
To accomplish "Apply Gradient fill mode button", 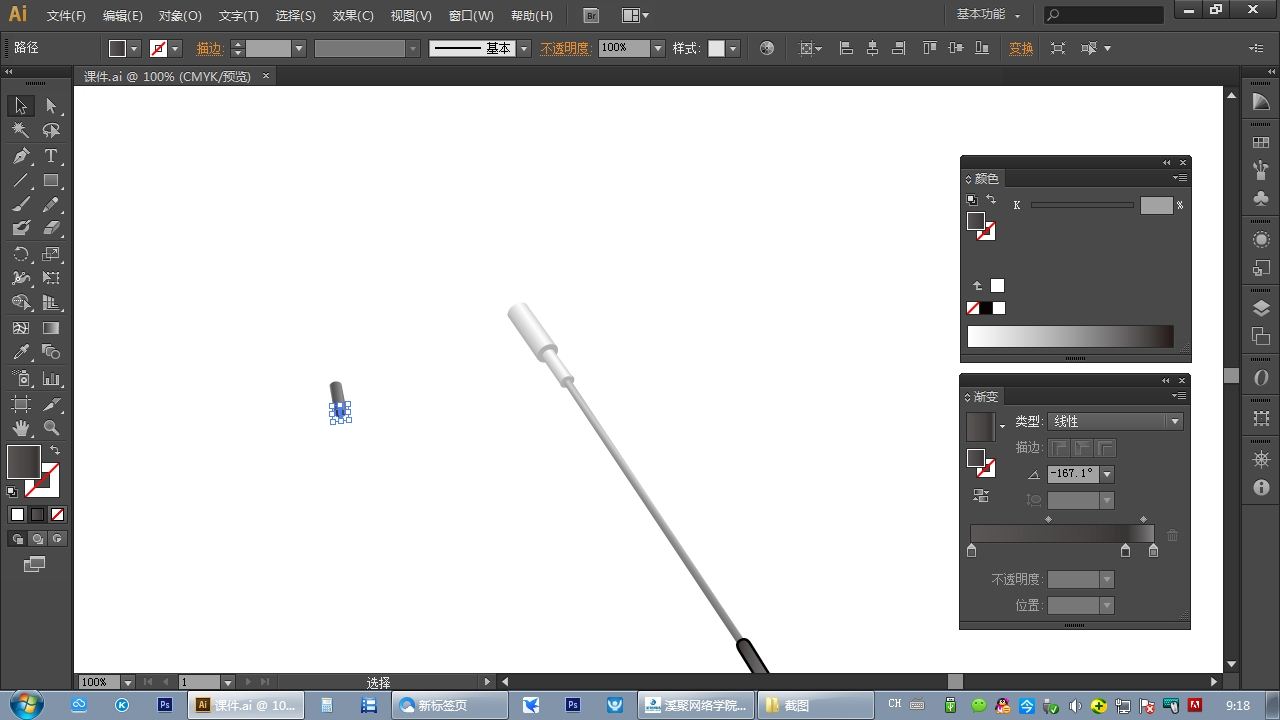I will click(x=37, y=514).
